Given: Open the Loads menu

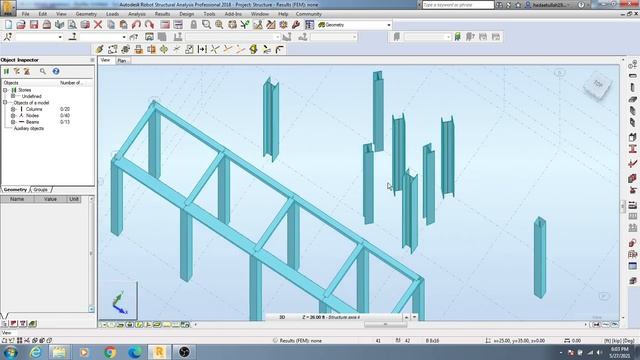Looking at the screenshot, I should click(112, 14).
